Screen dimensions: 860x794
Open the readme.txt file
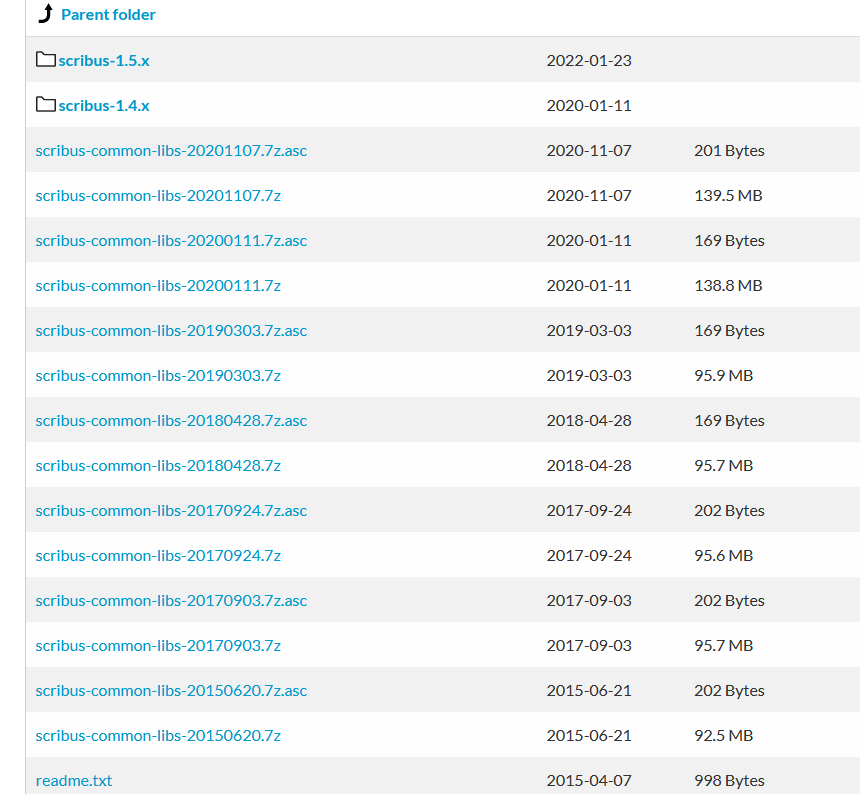tap(74, 781)
